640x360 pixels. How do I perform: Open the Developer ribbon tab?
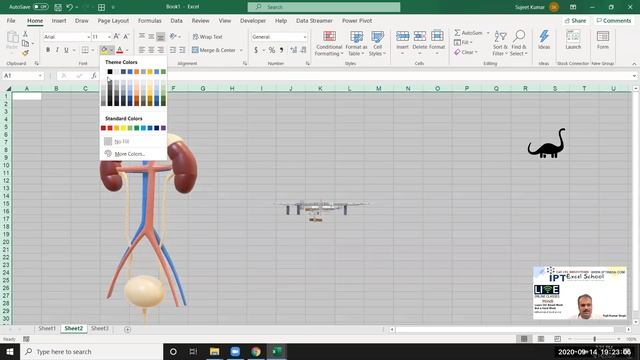point(253,20)
